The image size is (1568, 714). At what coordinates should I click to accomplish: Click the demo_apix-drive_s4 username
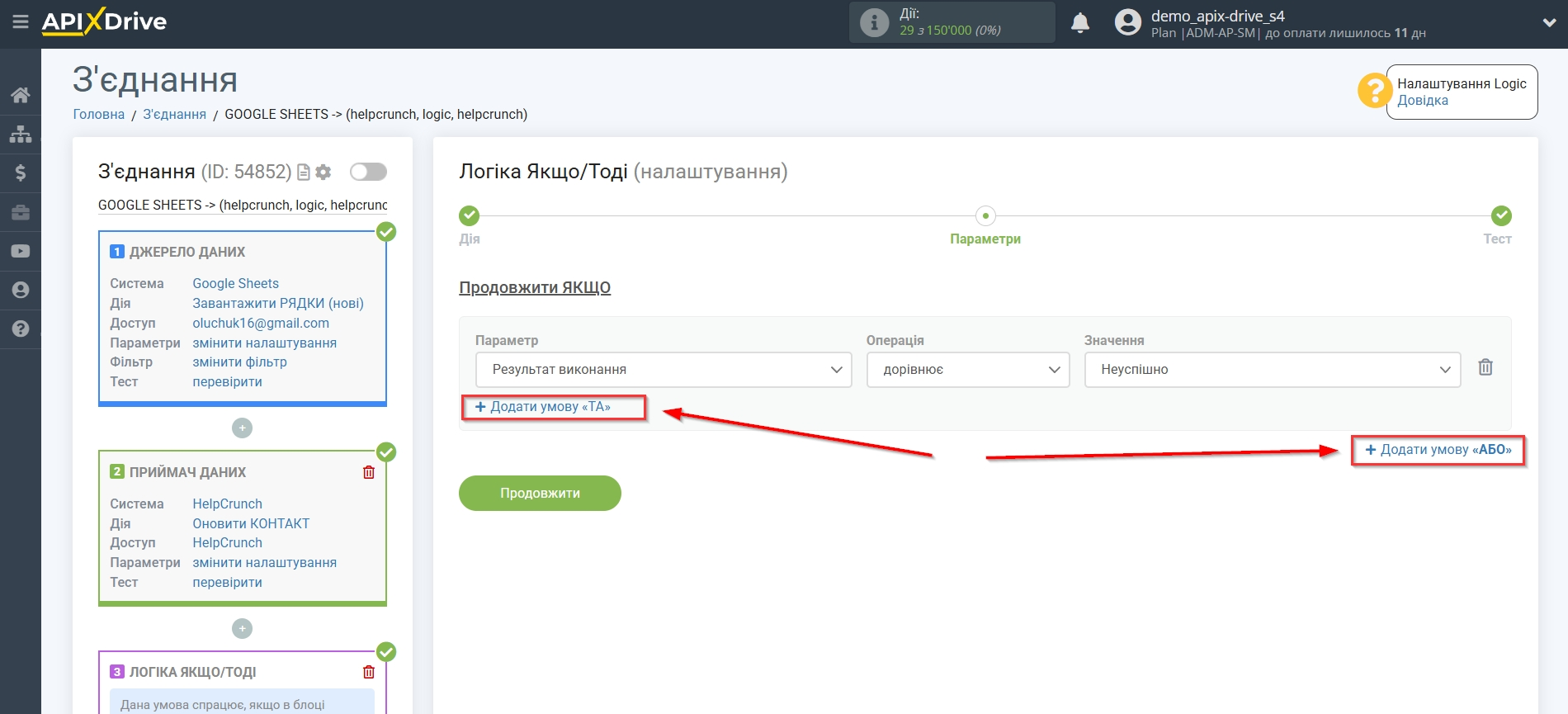tap(1217, 16)
